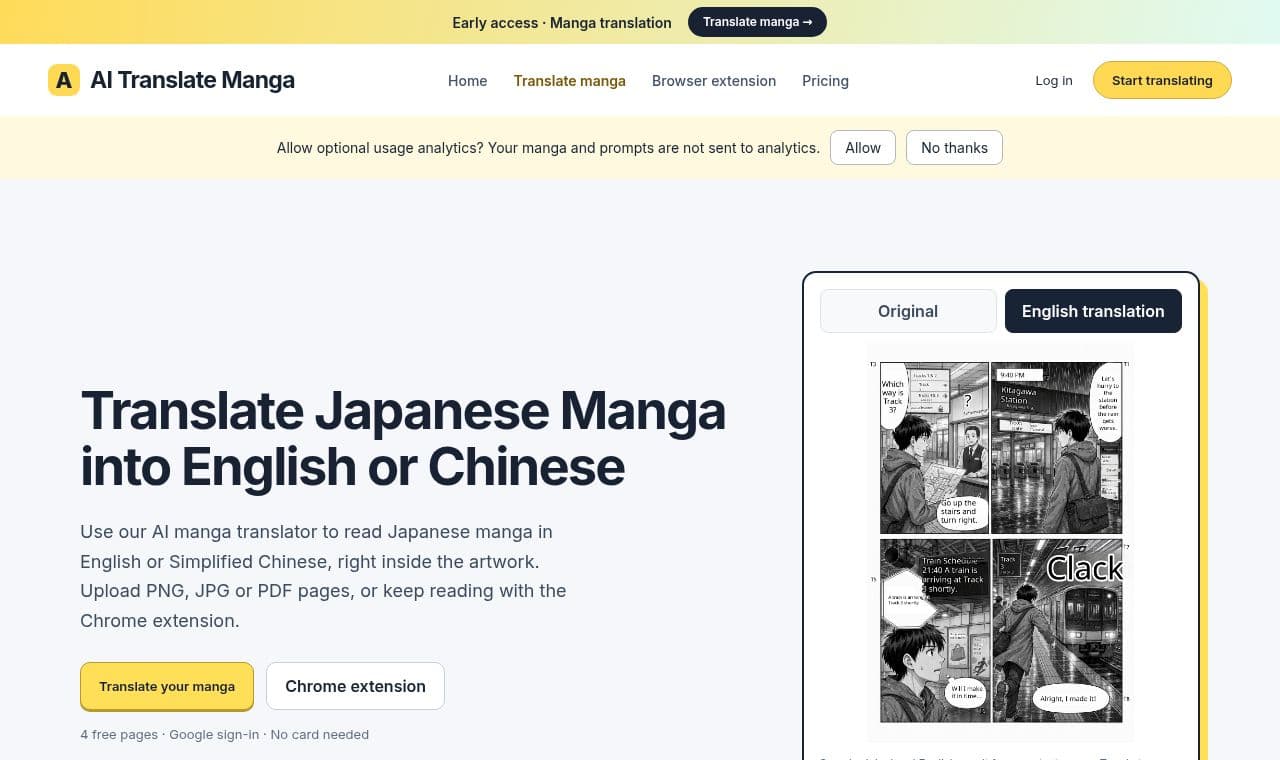Open the Translate manga nav item
The height and width of the screenshot is (760, 1280).
[x=570, y=81]
